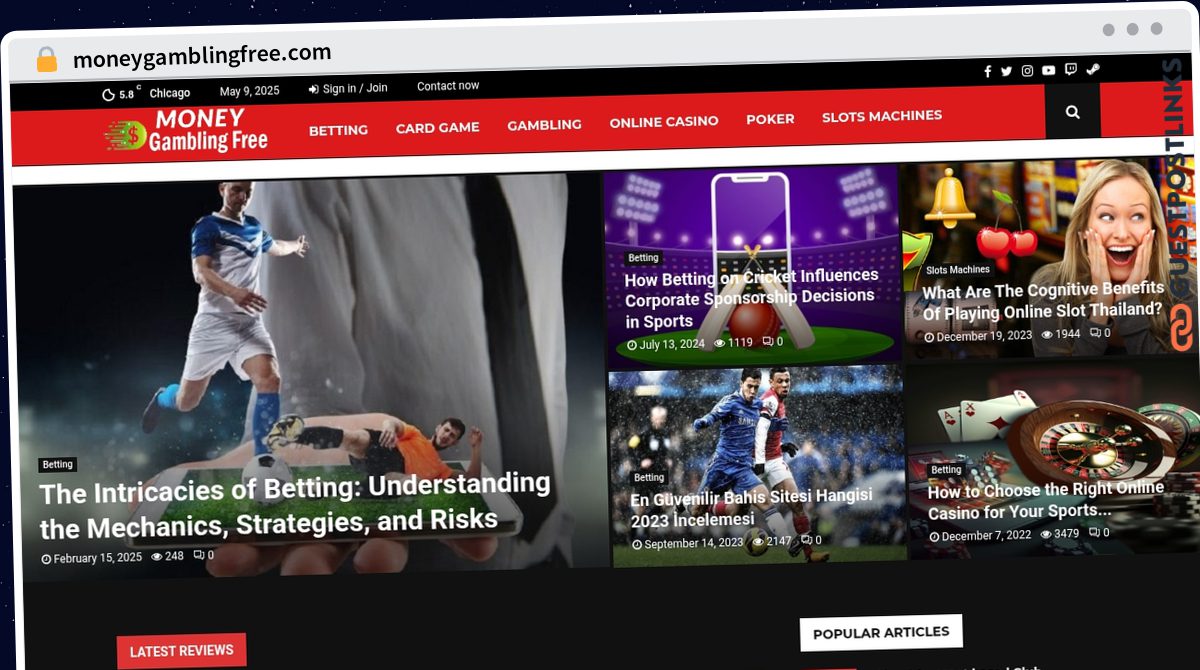This screenshot has width=1200, height=670.
Task: Open How to Choose the Right Online Casino article
Action: [x=1046, y=501]
